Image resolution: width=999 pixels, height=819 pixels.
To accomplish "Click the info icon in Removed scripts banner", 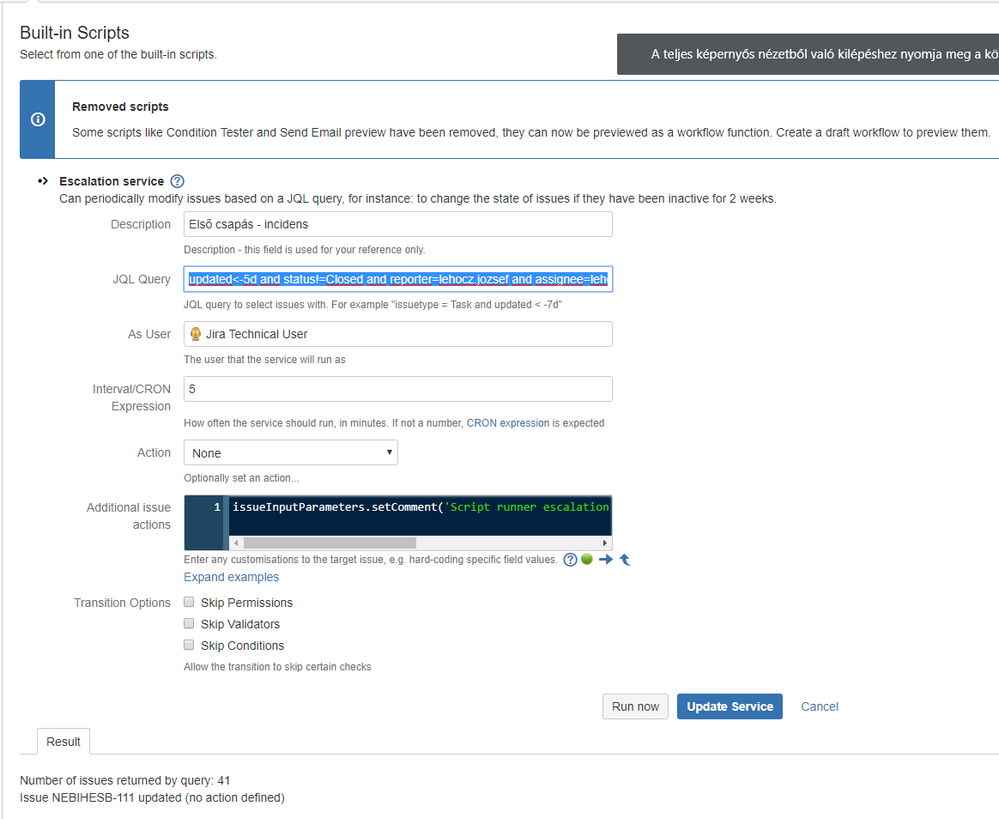I will (38, 119).
